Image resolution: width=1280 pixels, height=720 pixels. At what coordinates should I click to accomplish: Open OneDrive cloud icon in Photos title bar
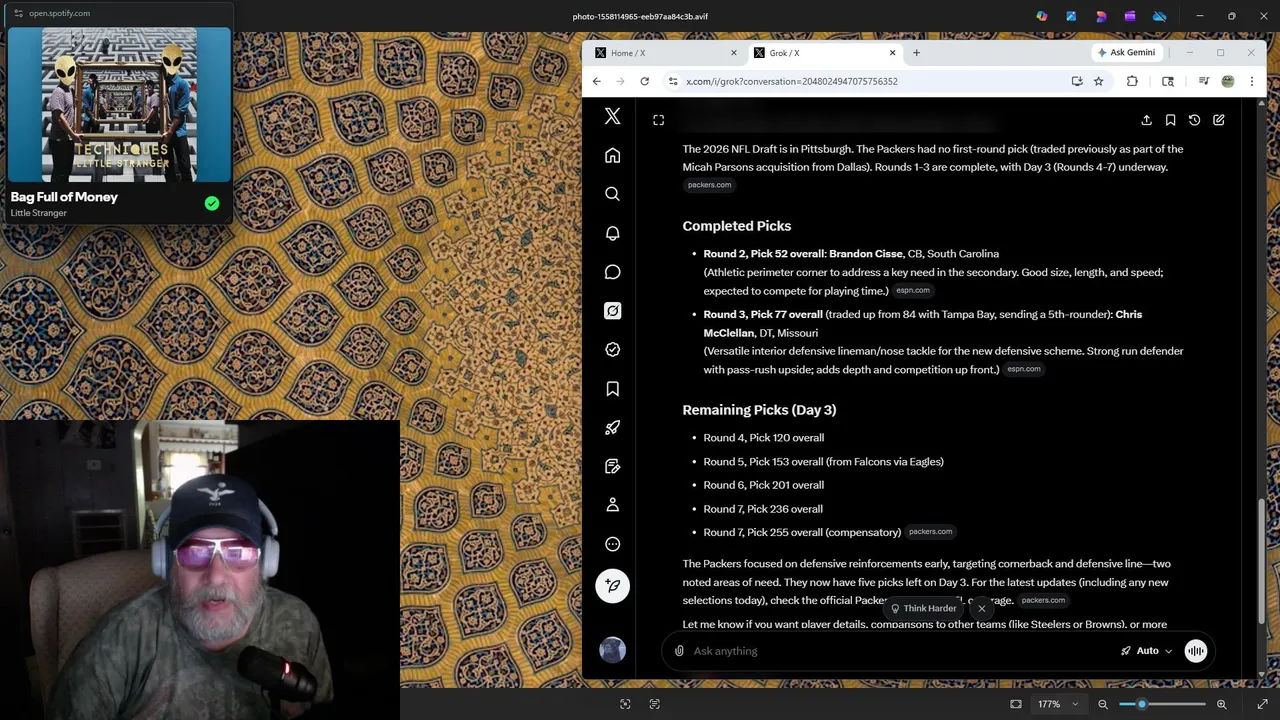click(x=1159, y=16)
